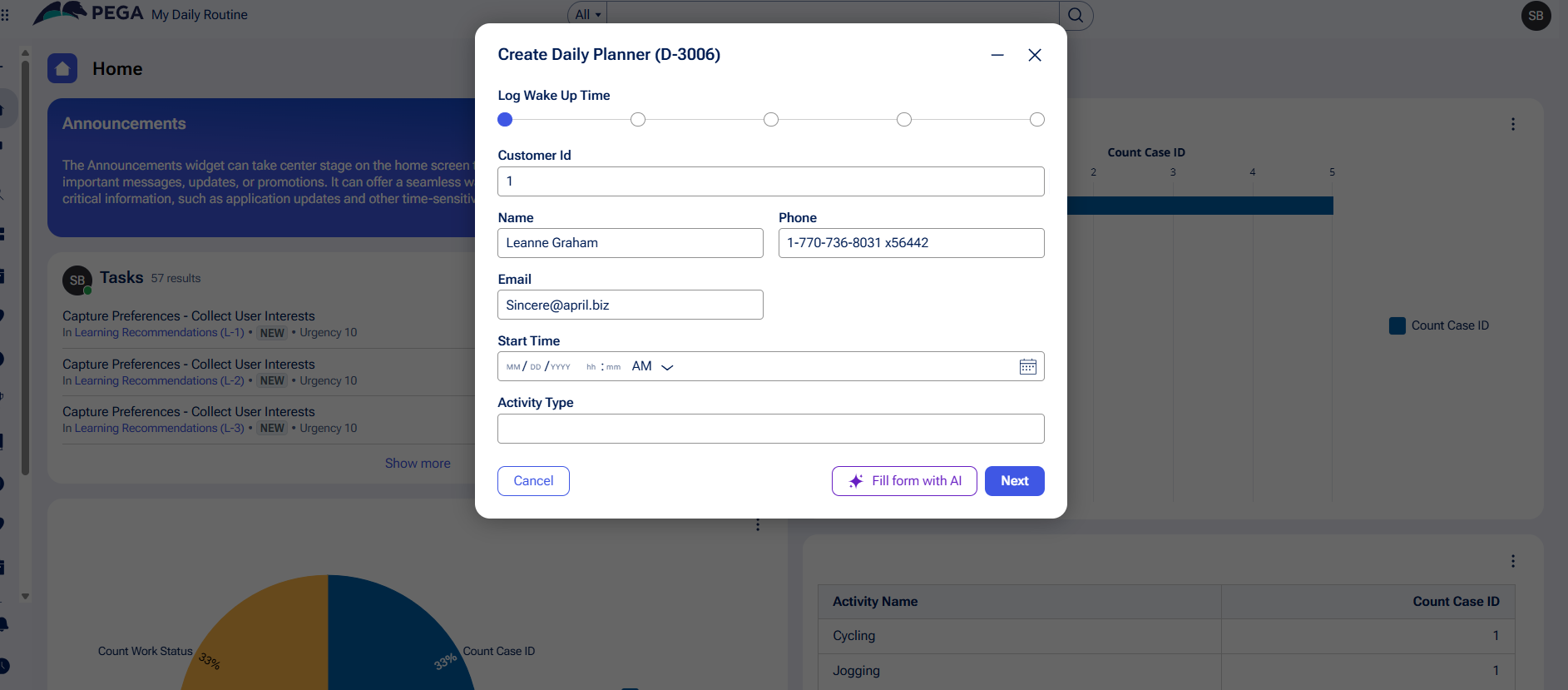Expand the task list with Show more
The width and height of the screenshot is (1568, 690).
coord(418,464)
